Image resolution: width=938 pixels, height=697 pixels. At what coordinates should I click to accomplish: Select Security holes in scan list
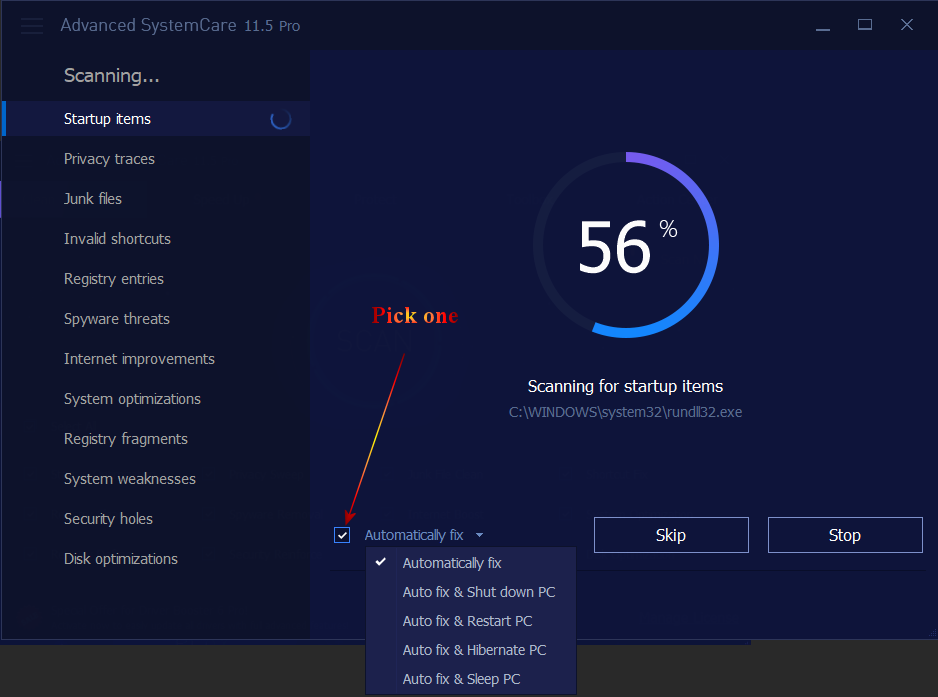[156, 519]
